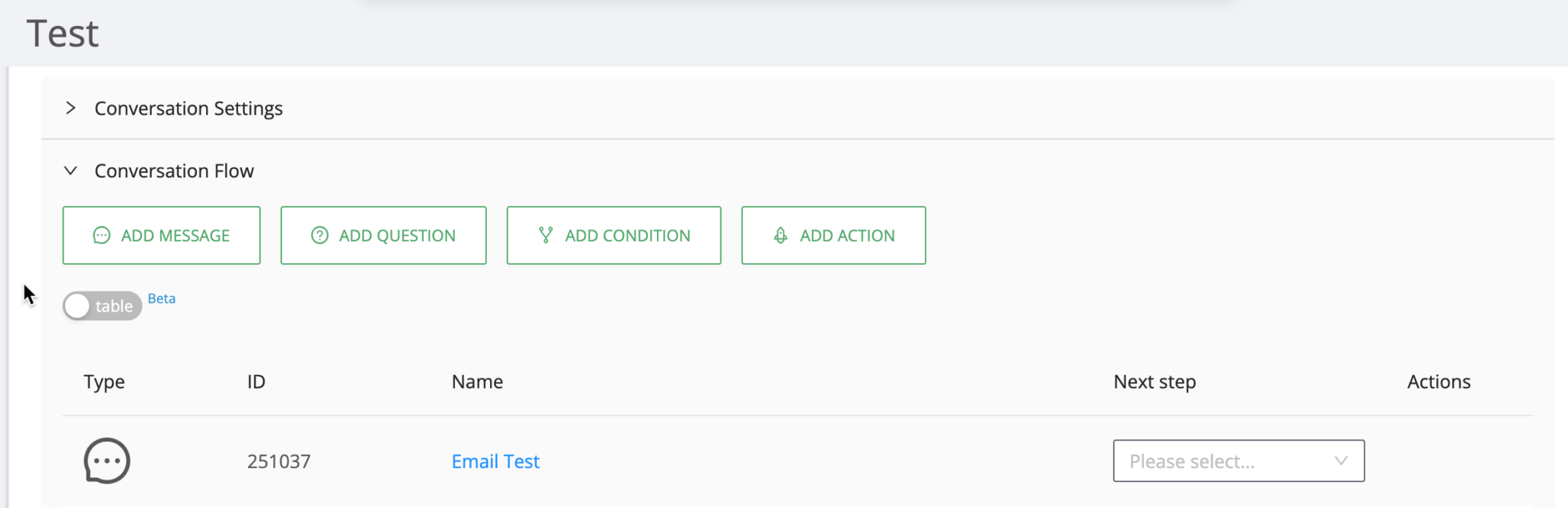Open the Email Test step

[x=495, y=461]
